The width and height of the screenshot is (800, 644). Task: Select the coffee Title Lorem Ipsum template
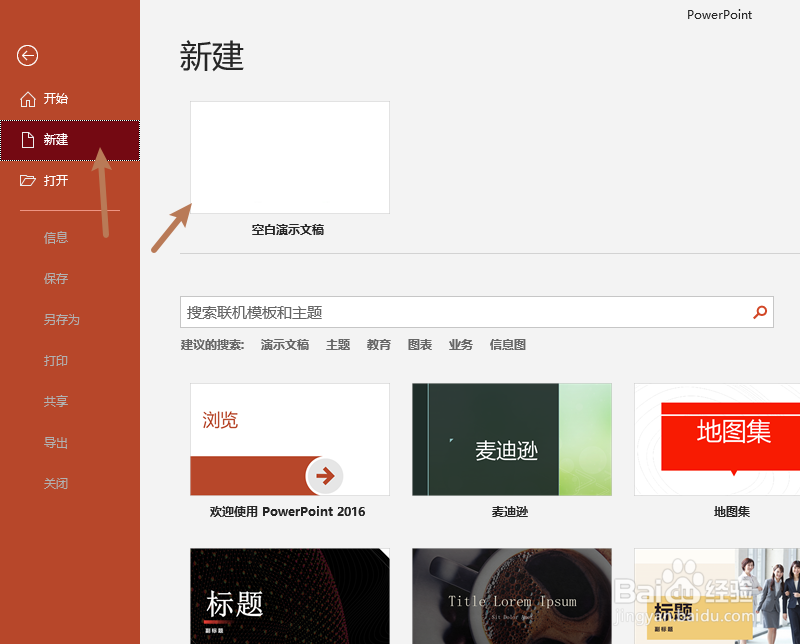click(x=512, y=596)
